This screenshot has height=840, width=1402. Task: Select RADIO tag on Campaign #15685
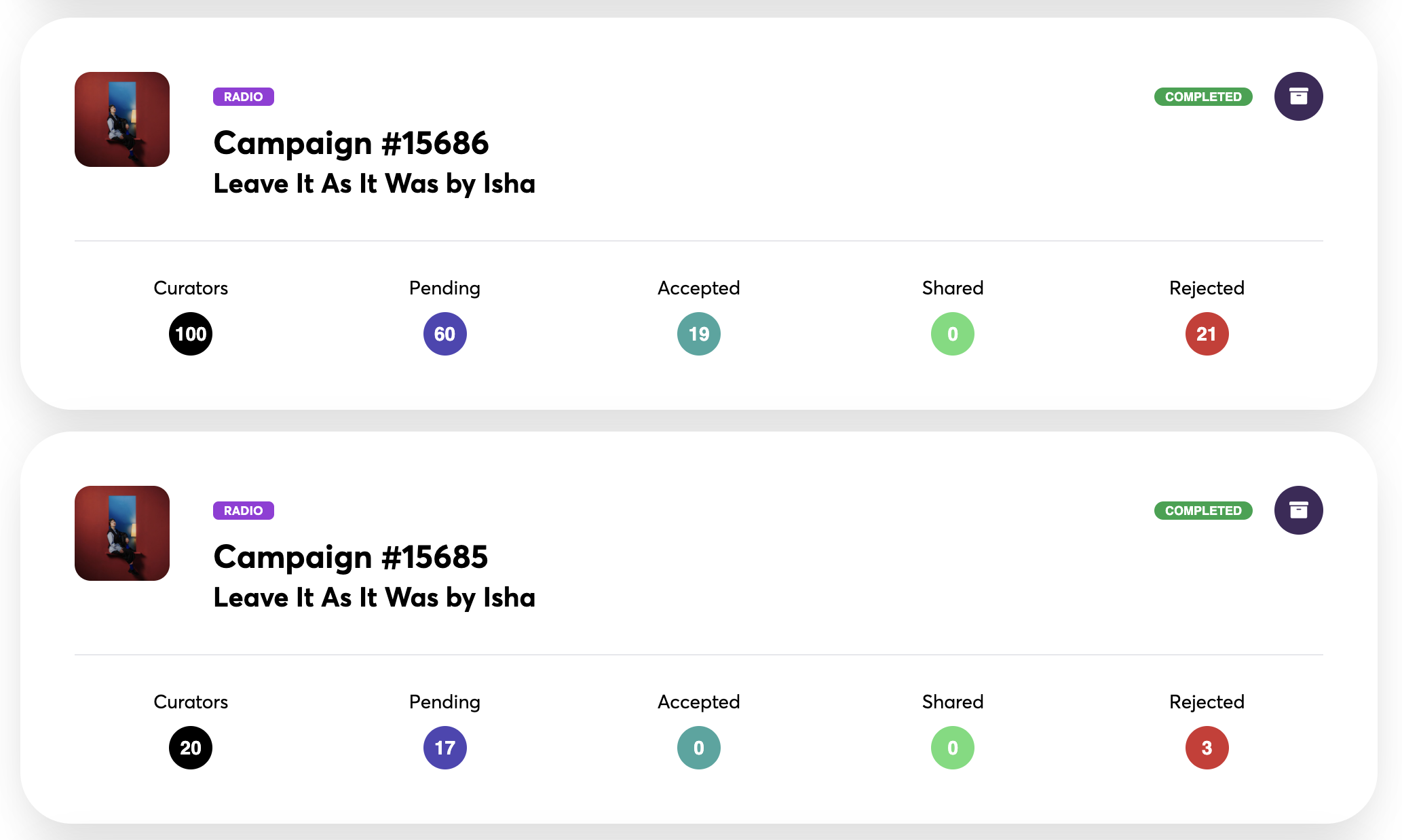point(243,511)
